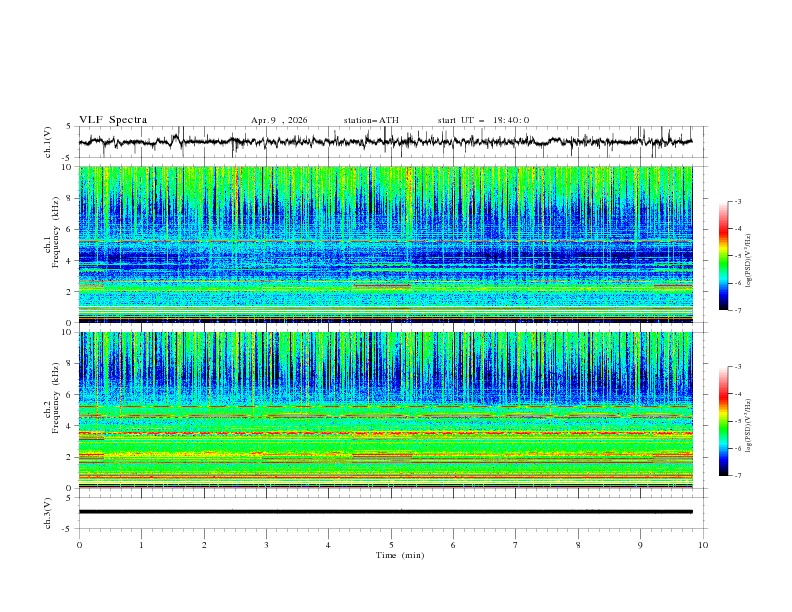Viewport: 792px width, 612px height.
Task: Click time axis tick label "7"
Action: pos(516,545)
